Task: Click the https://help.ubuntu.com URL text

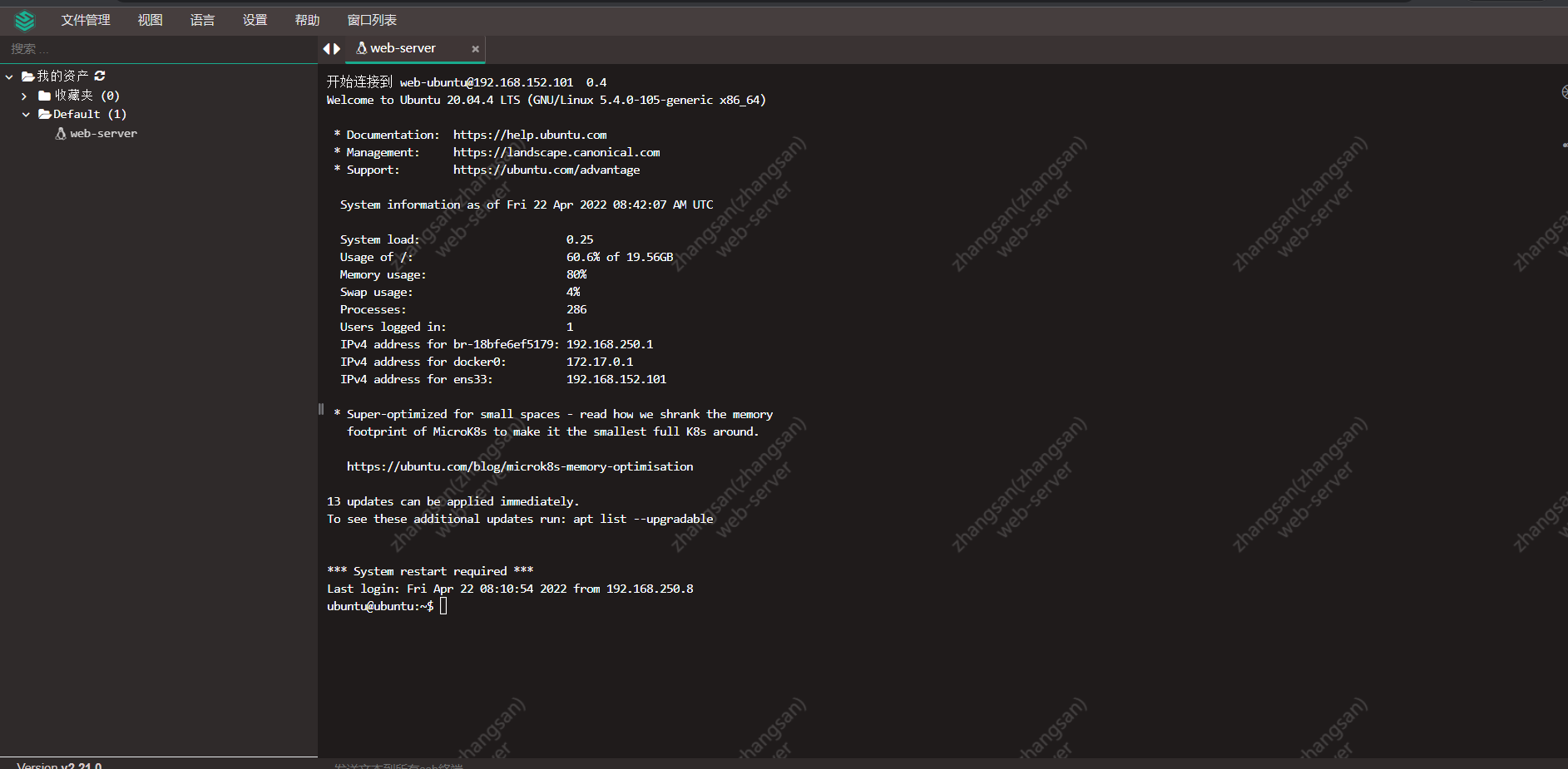Action: click(x=530, y=135)
